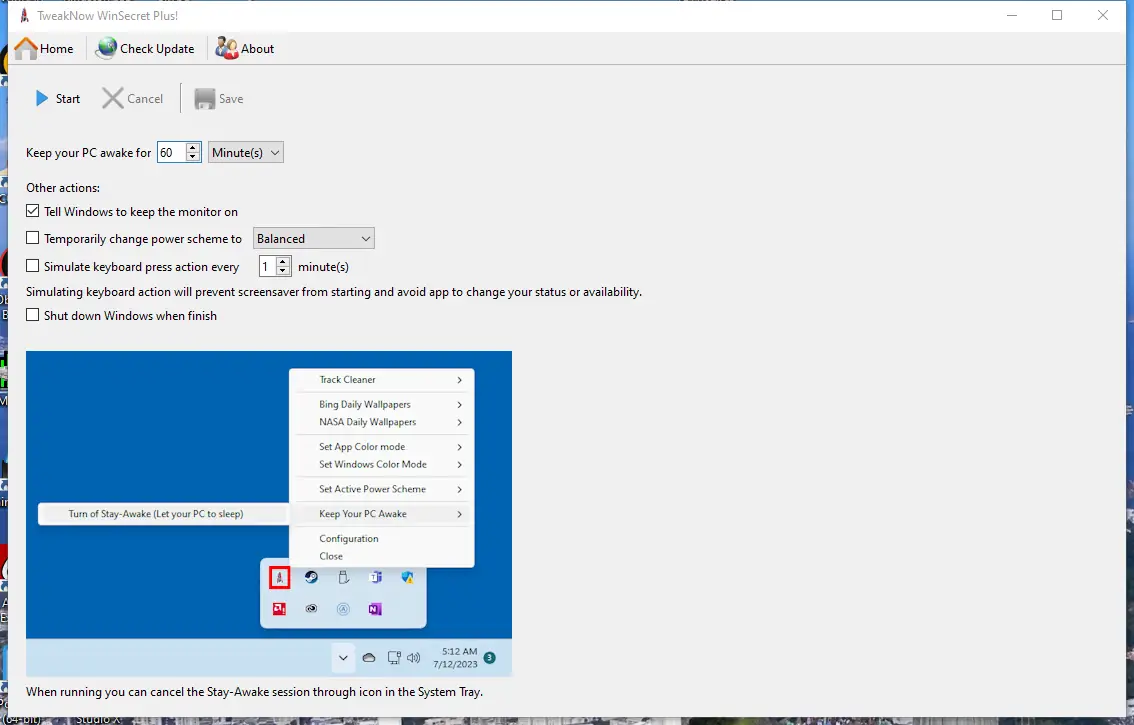Increase the awake duration spinner up arrow

pyautogui.click(x=192, y=148)
